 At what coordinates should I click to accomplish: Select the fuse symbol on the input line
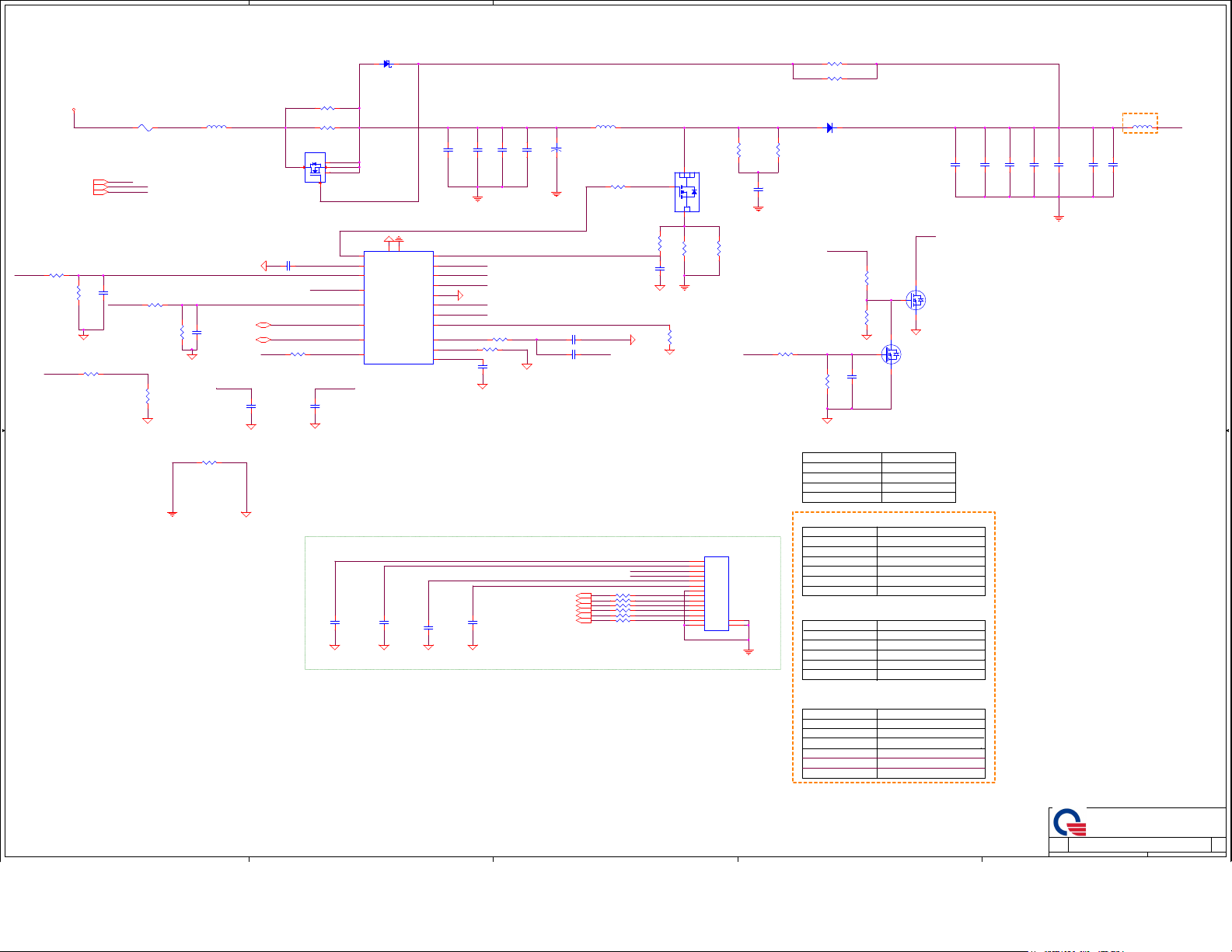tap(145, 127)
